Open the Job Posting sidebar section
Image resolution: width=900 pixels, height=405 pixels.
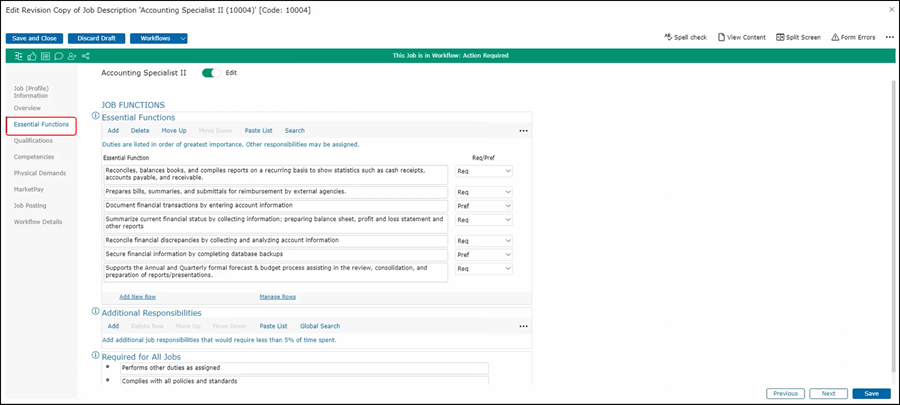pos(32,205)
